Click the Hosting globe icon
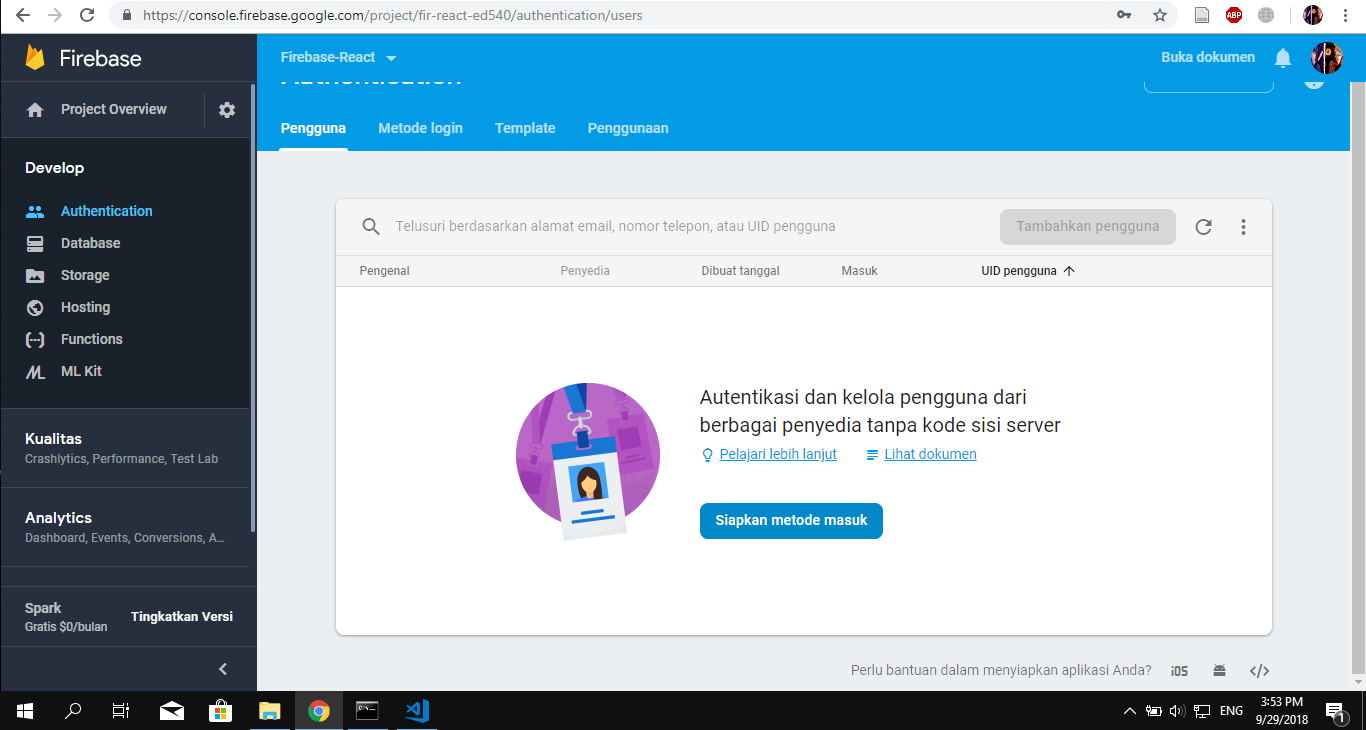The width and height of the screenshot is (1366, 730). point(35,307)
